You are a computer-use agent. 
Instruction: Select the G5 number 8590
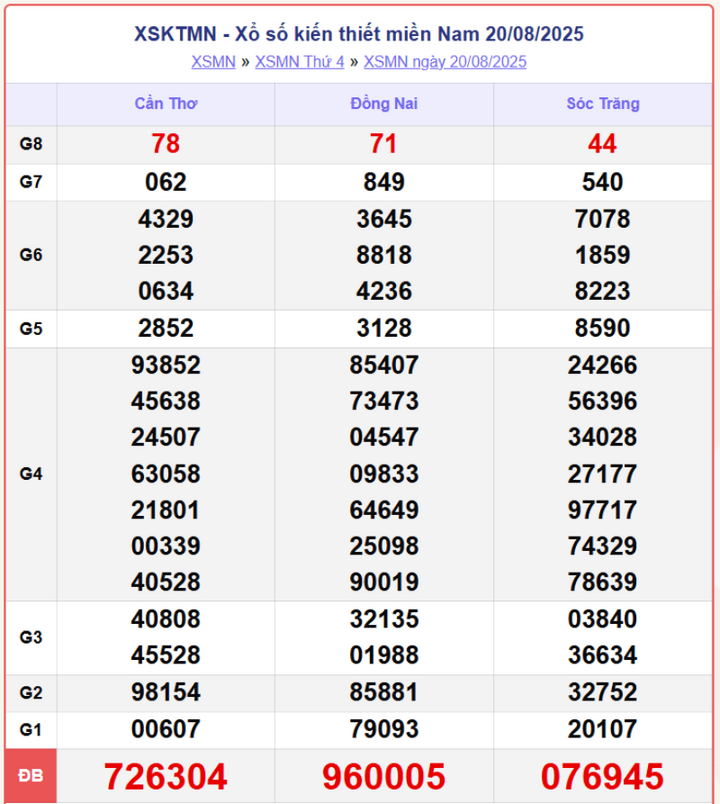click(603, 328)
